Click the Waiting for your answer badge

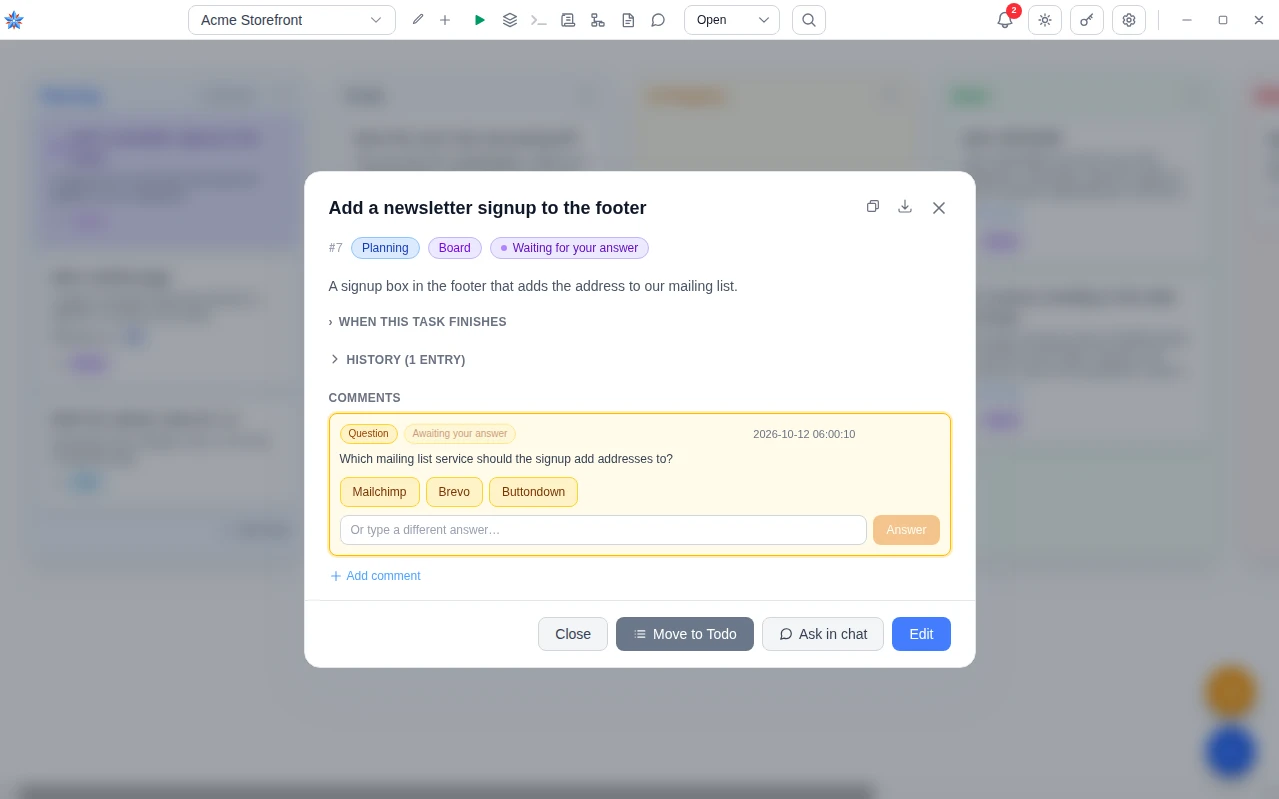[x=569, y=248]
